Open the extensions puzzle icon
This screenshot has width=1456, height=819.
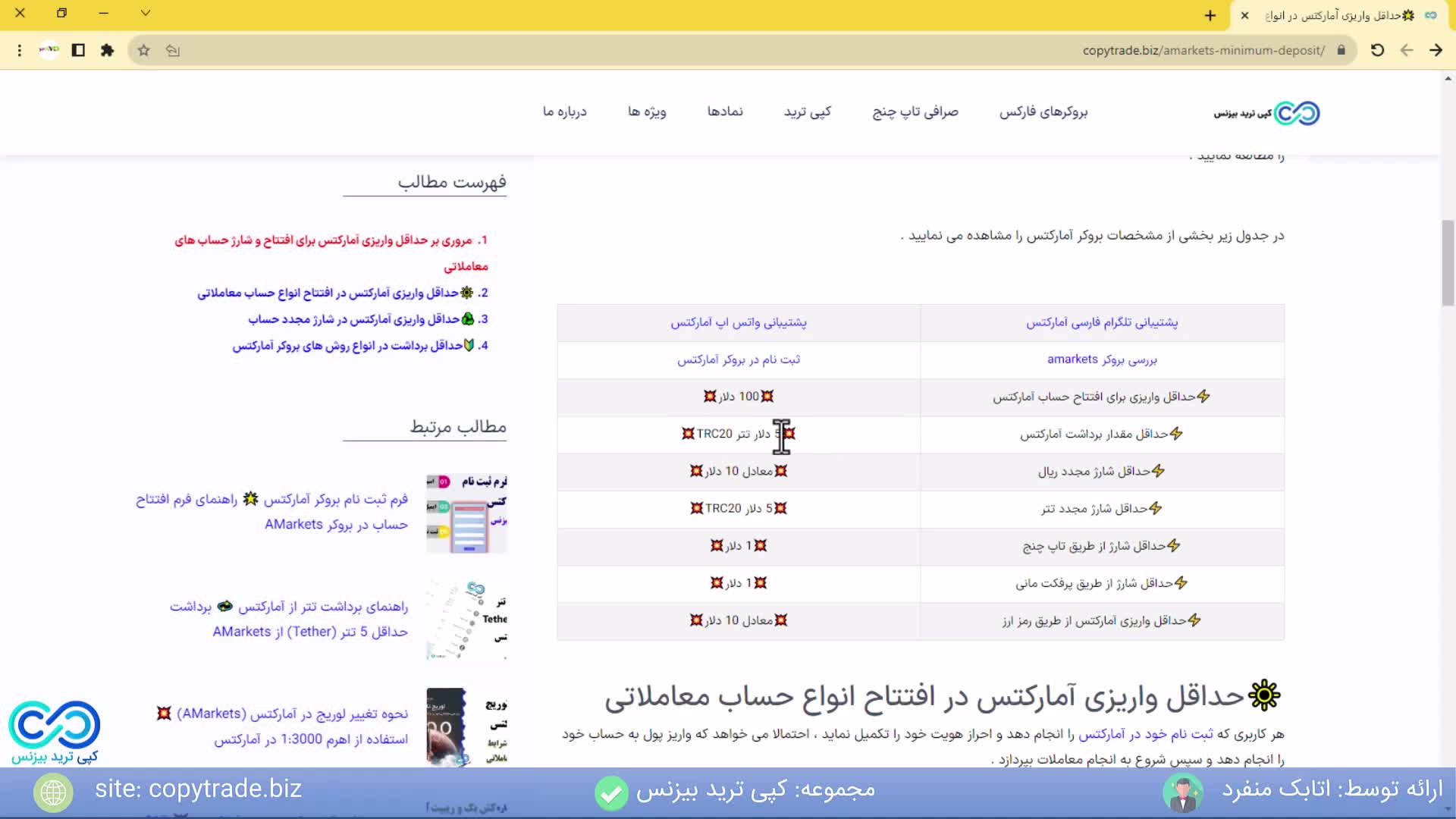(107, 50)
